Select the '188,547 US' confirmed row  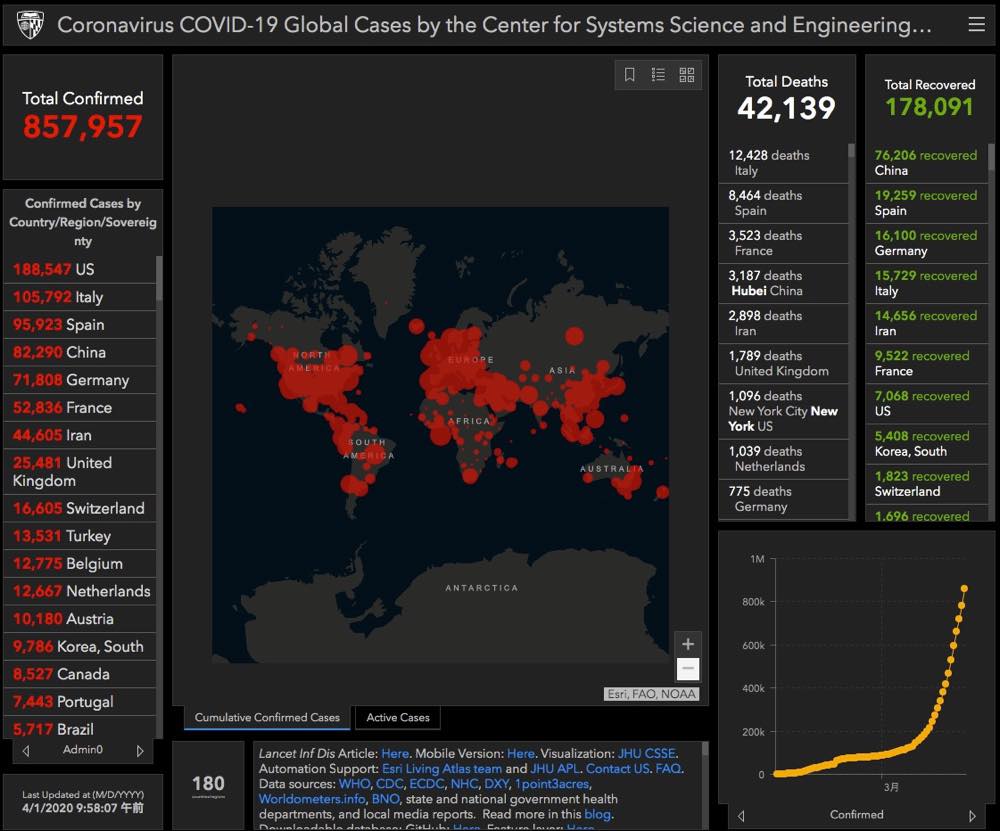coord(80,269)
